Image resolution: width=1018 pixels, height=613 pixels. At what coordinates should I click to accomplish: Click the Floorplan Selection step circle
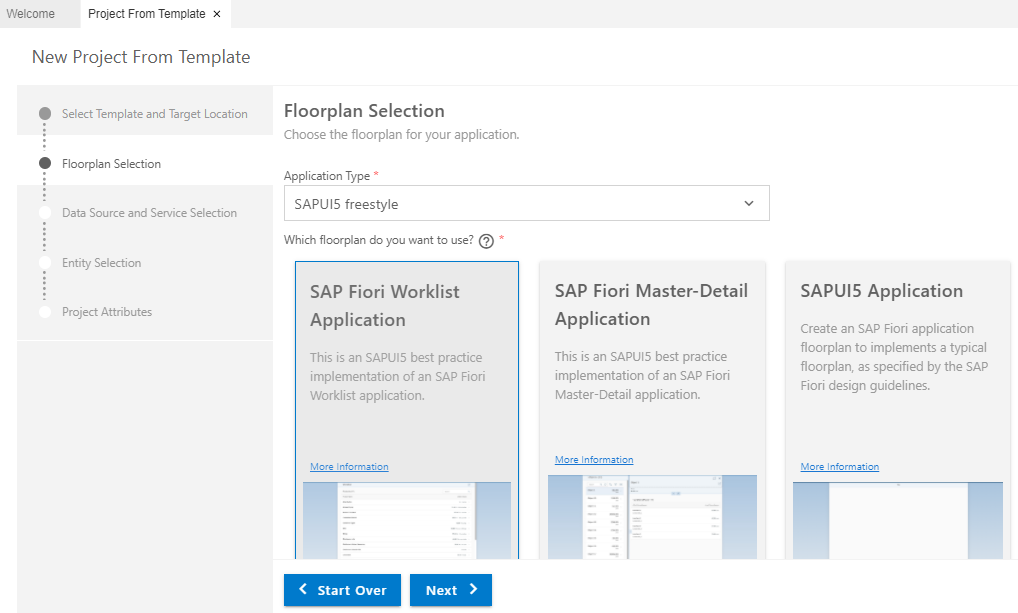coord(45,163)
